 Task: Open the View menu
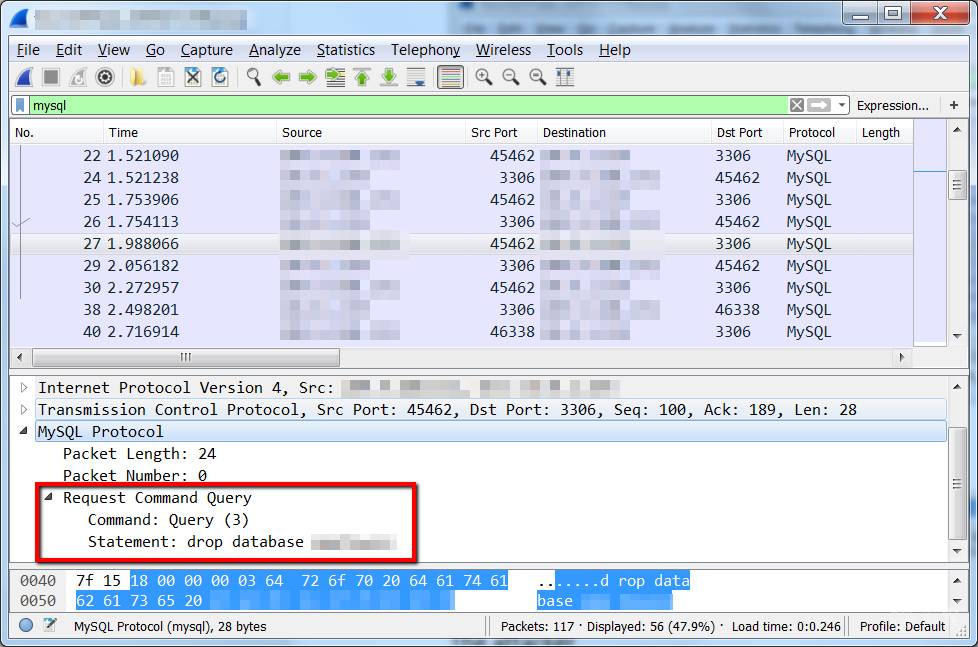[x=114, y=50]
